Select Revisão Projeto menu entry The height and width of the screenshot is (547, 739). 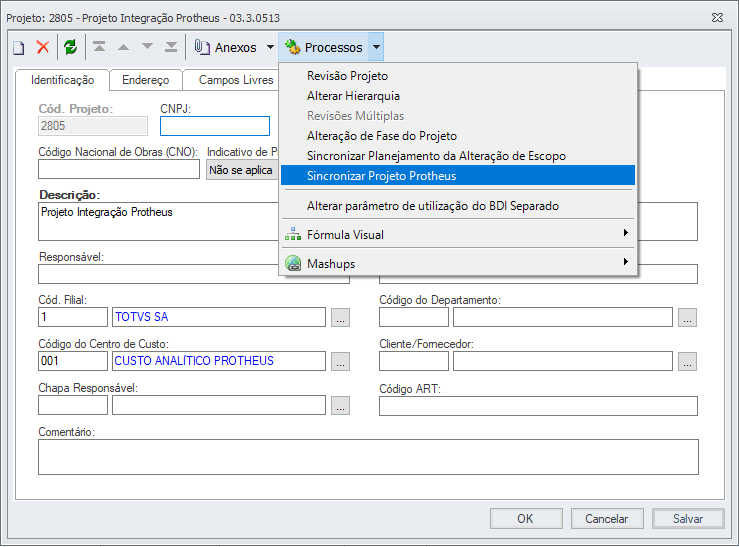point(458,76)
